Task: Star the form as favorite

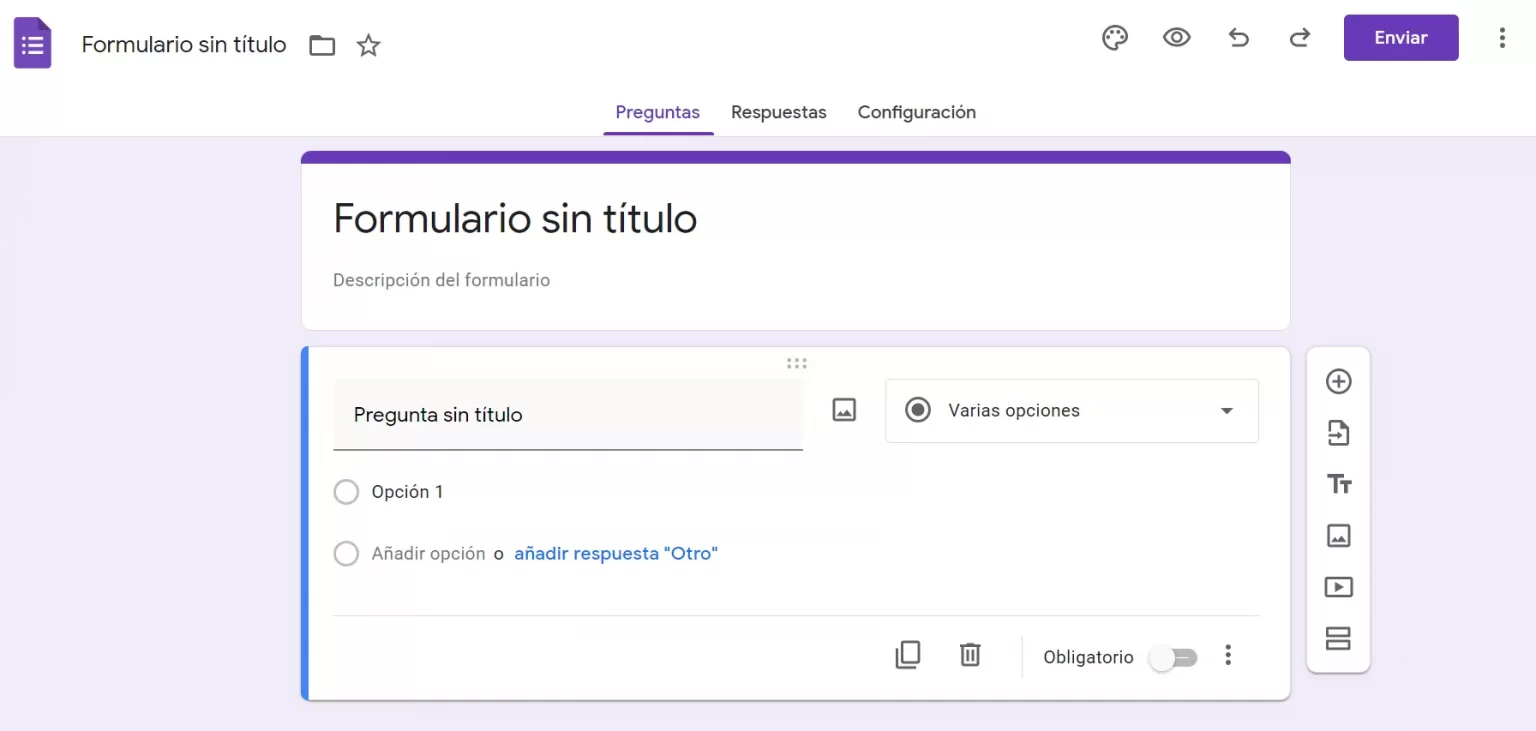Action: [x=369, y=45]
